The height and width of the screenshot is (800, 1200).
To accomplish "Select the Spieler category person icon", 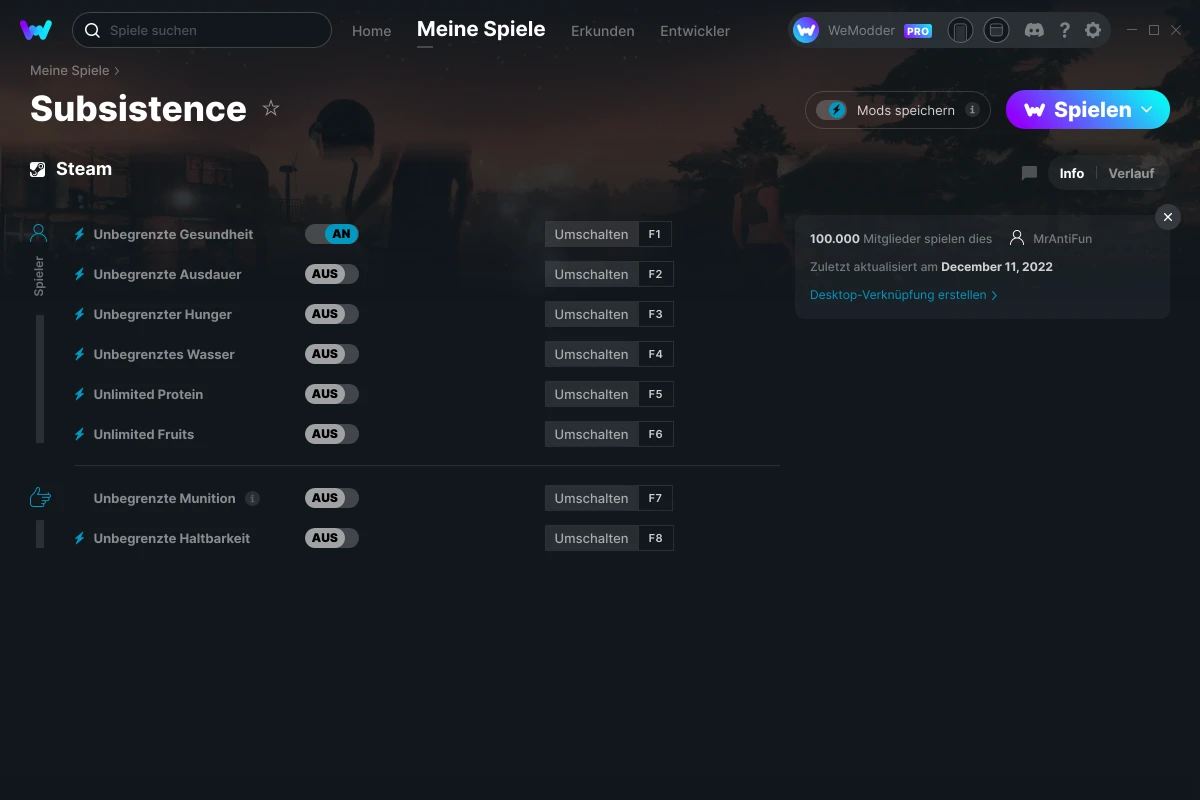I will click(39, 234).
